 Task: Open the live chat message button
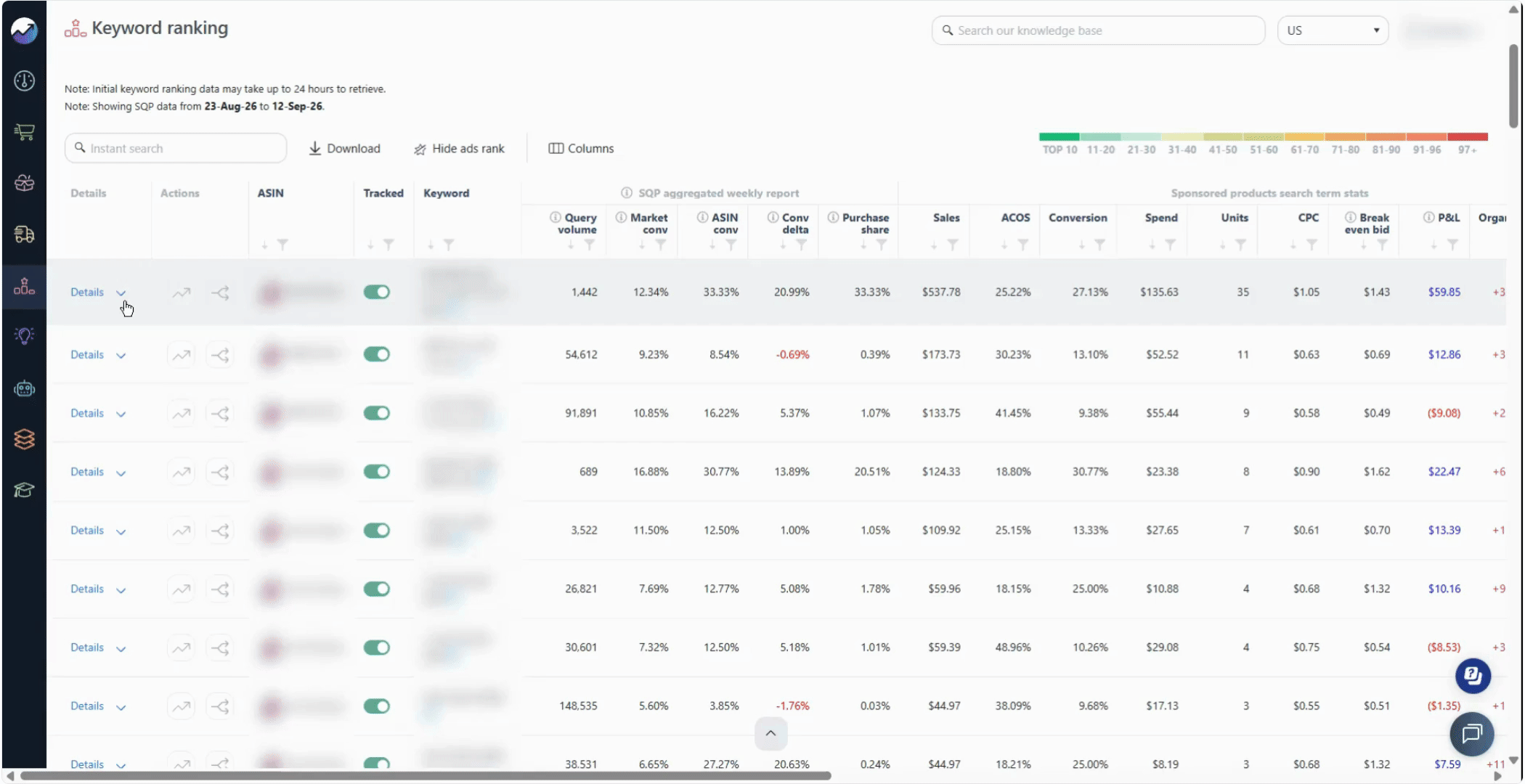1472,734
